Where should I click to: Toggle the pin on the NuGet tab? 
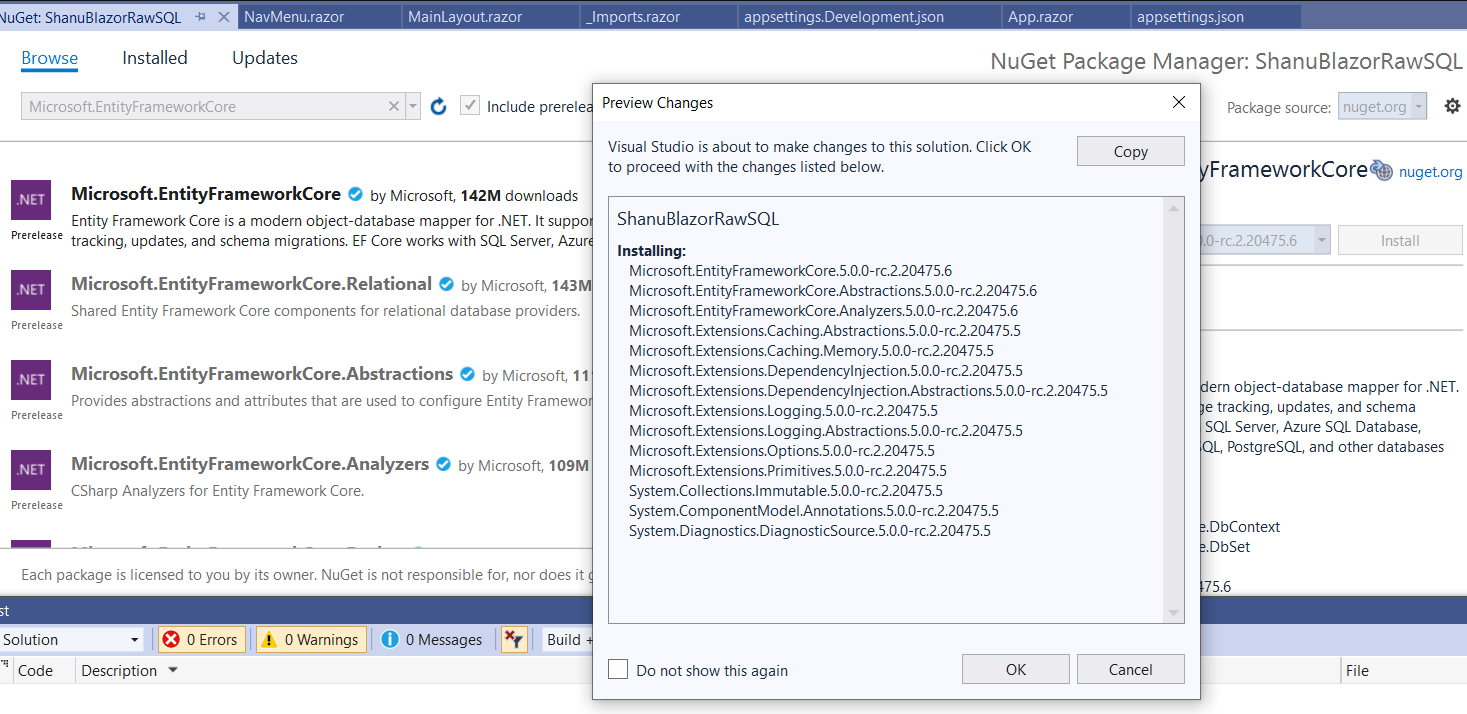pos(200,17)
